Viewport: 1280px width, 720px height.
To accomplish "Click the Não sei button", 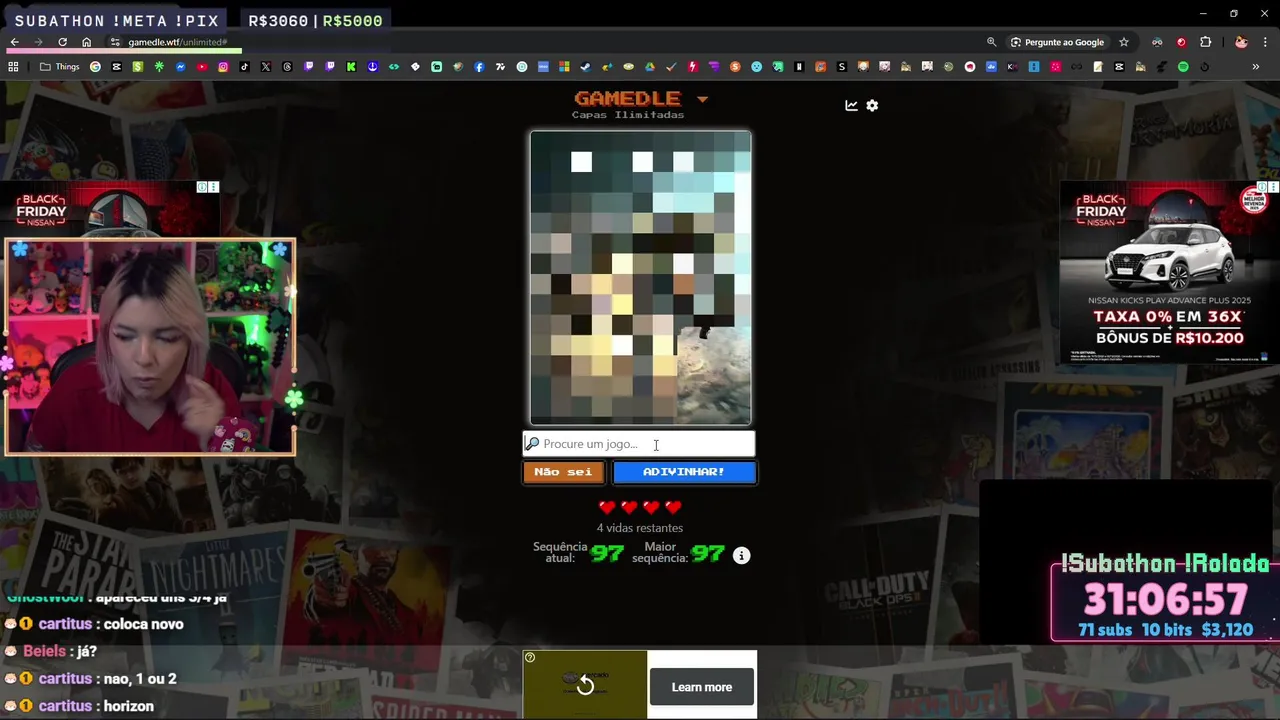I will tap(563, 472).
